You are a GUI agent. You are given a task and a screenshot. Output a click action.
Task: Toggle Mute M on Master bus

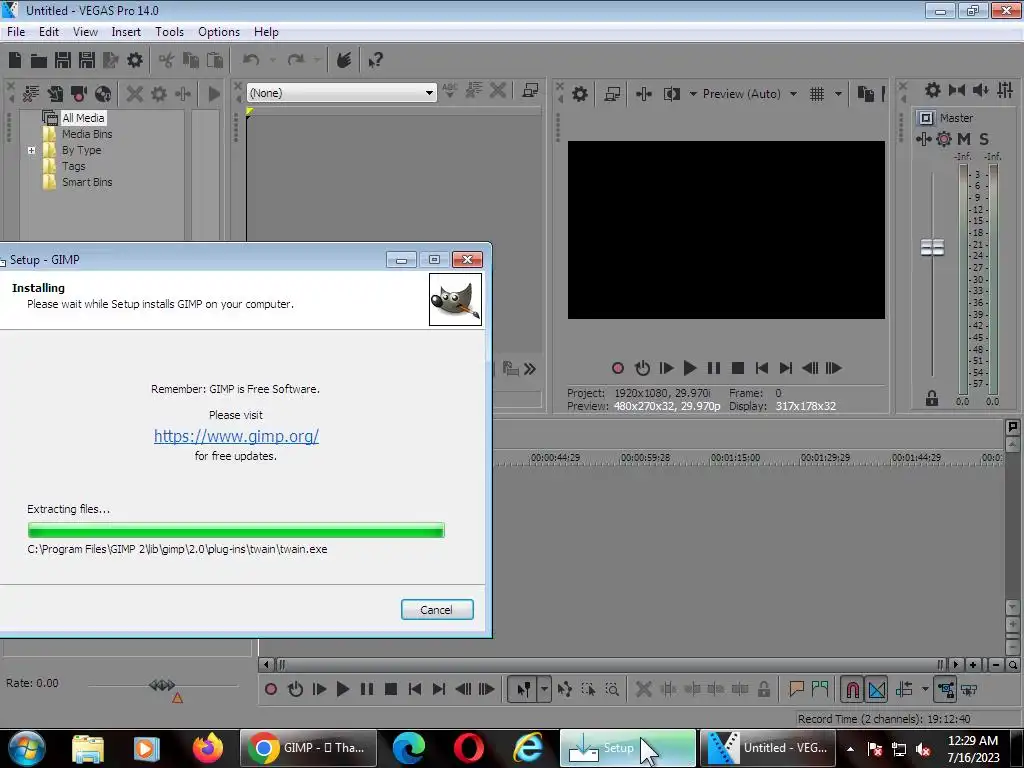click(x=964, y=138)
